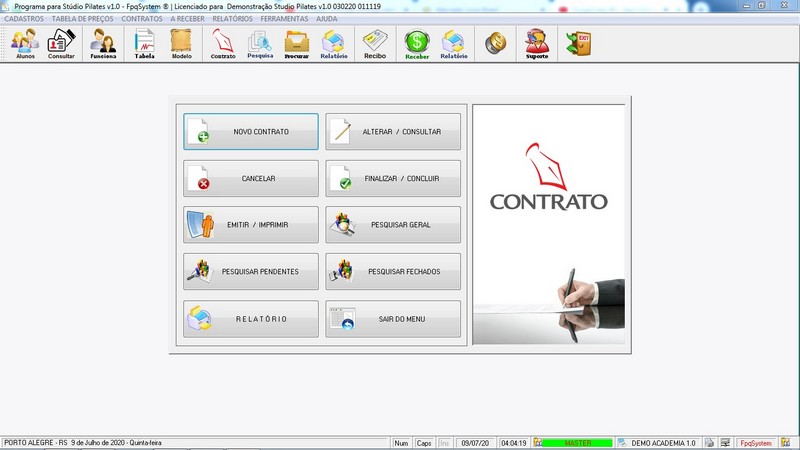Click the icon left of MASTER indicator

pos(538,443)
